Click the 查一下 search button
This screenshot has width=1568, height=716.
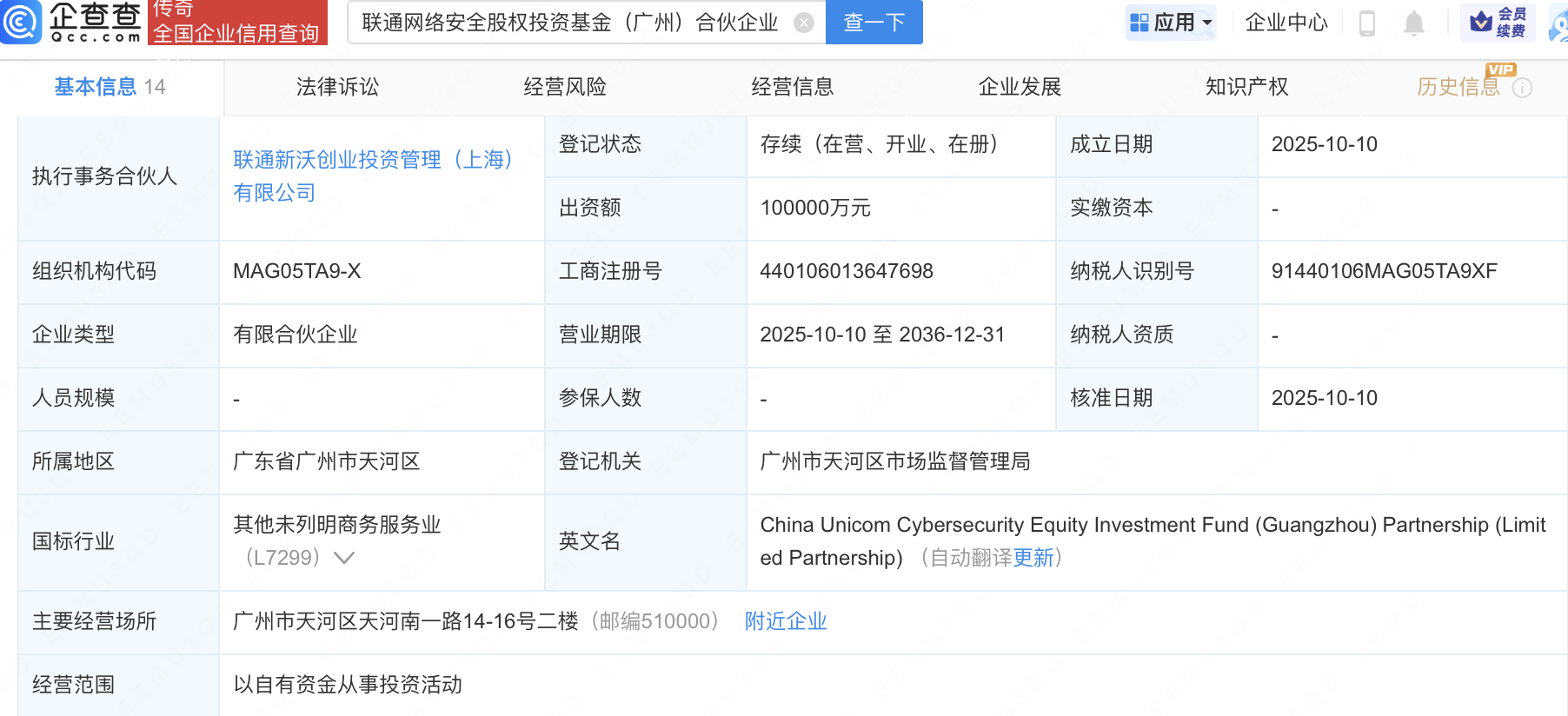[874, 23]
